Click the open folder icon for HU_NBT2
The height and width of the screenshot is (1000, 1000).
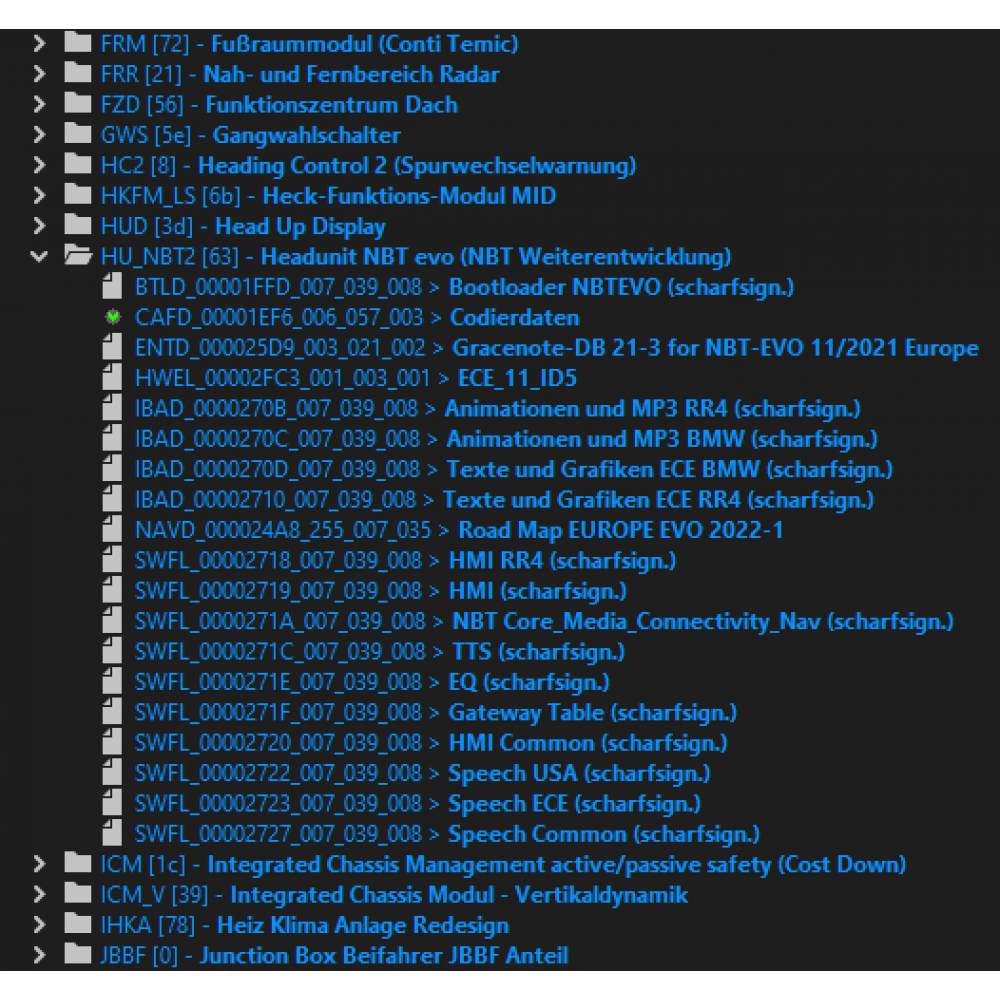78,257
